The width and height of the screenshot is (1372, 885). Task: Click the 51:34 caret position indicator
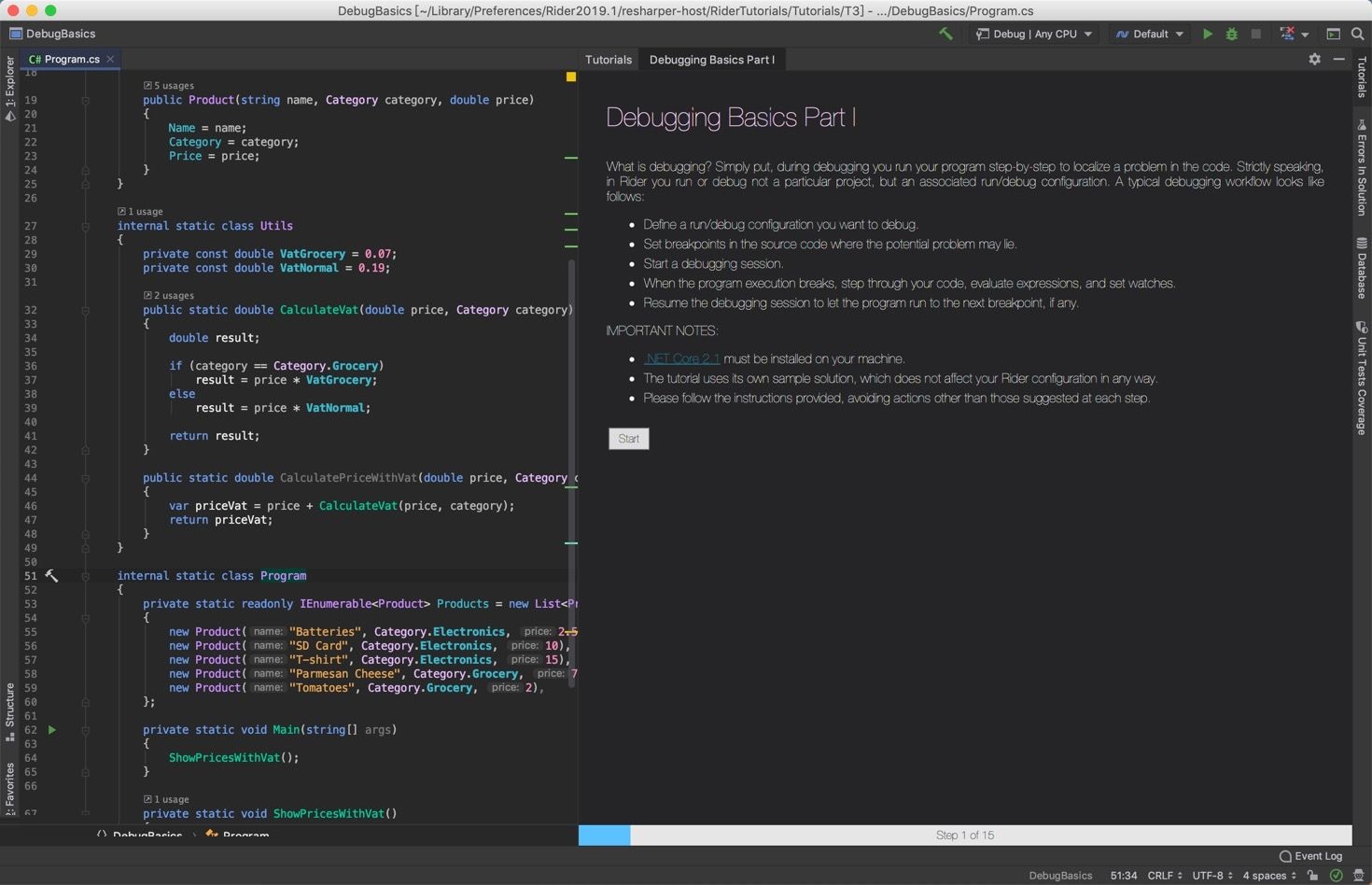(1124, 876)
